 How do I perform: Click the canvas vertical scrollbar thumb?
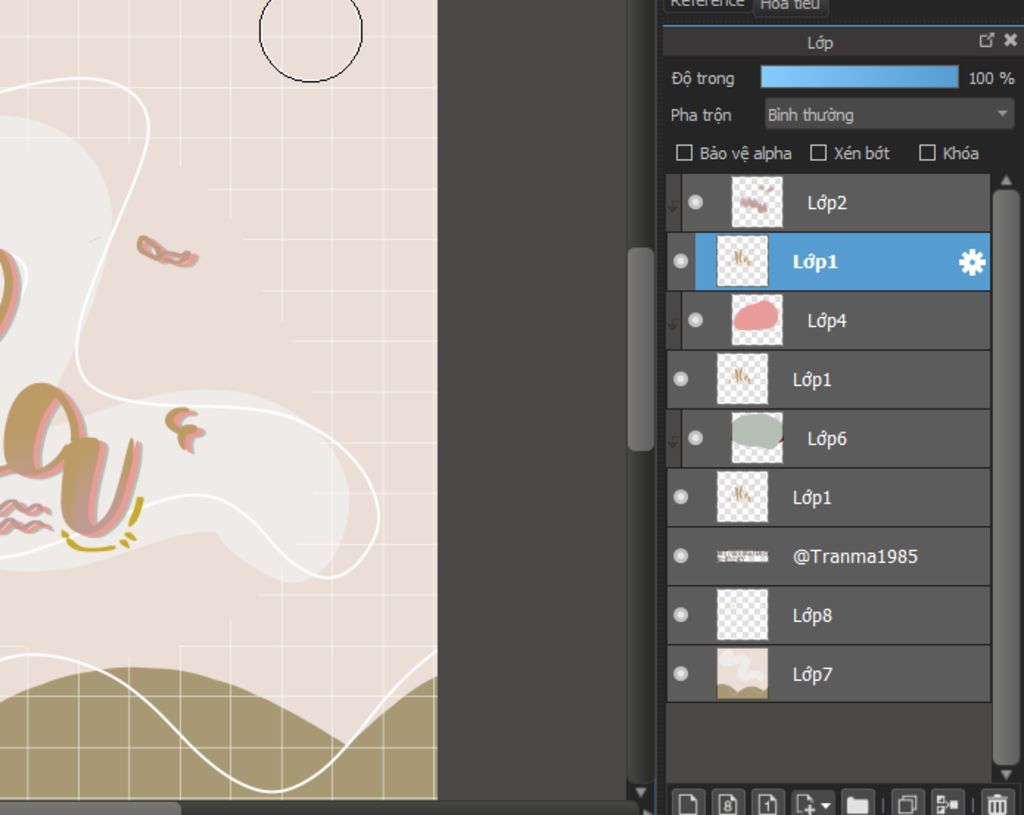click(x=641, y=349)
